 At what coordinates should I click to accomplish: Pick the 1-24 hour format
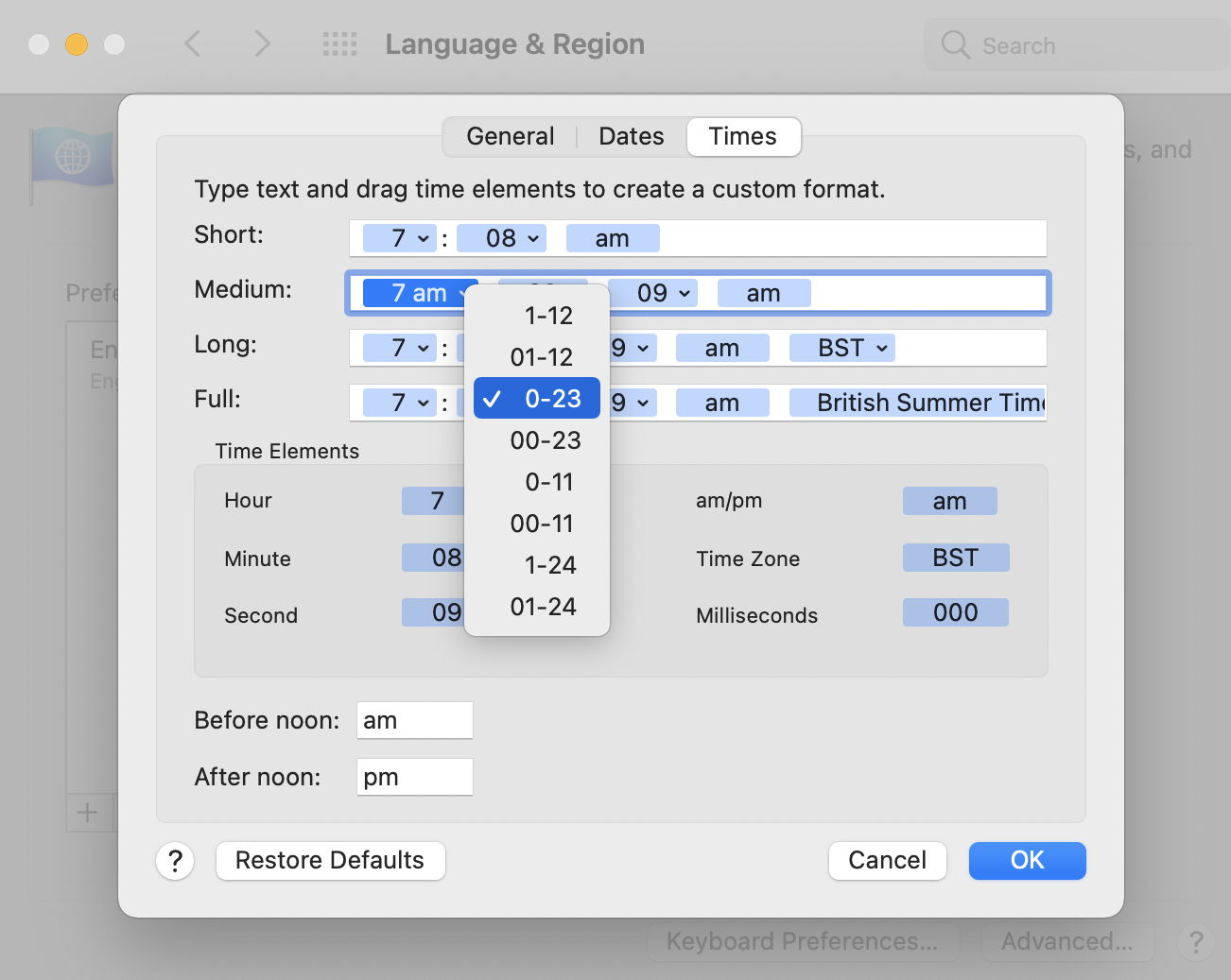(x=548, y=565)
